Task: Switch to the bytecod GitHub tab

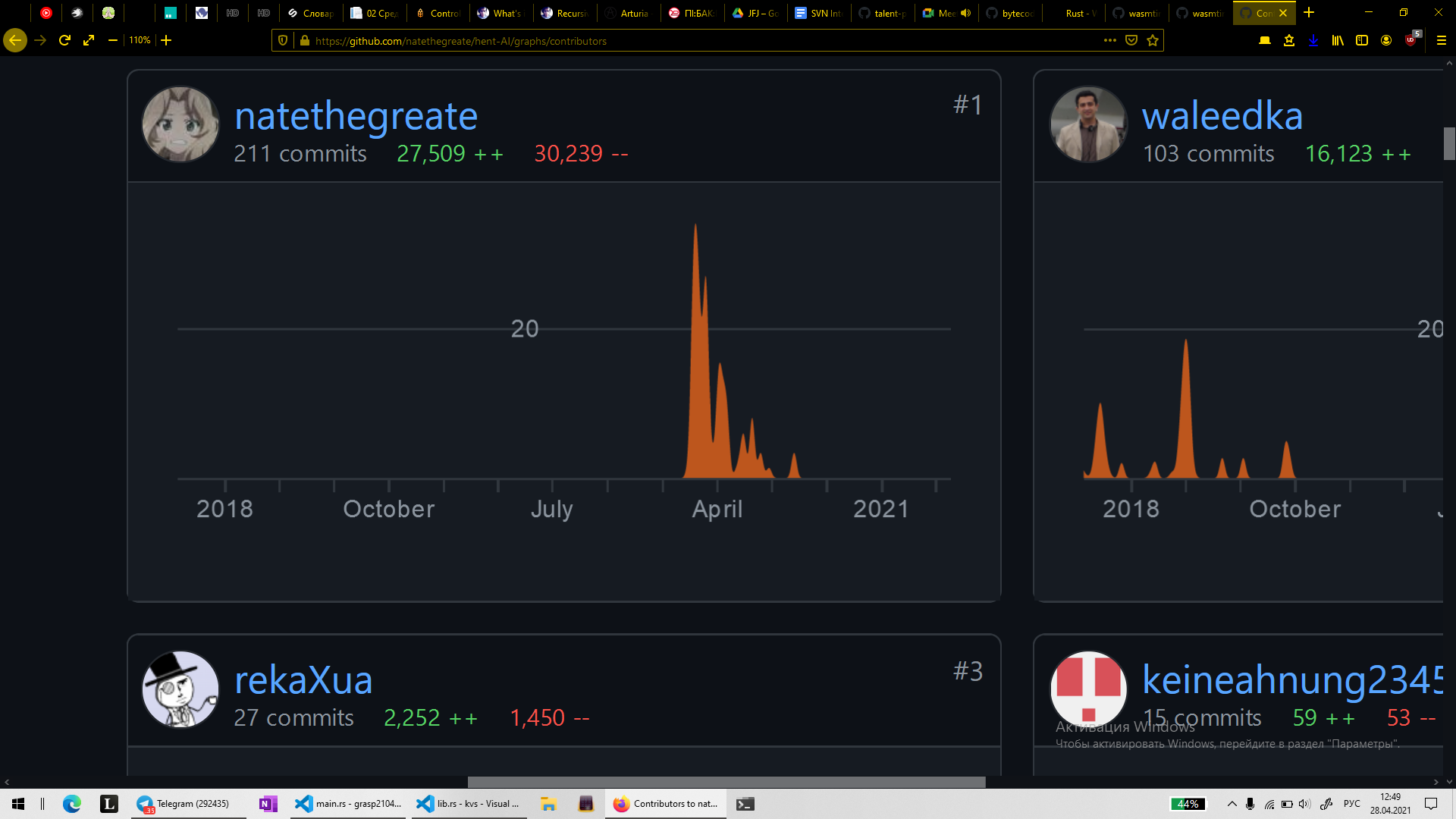Action: (1009, 13)
